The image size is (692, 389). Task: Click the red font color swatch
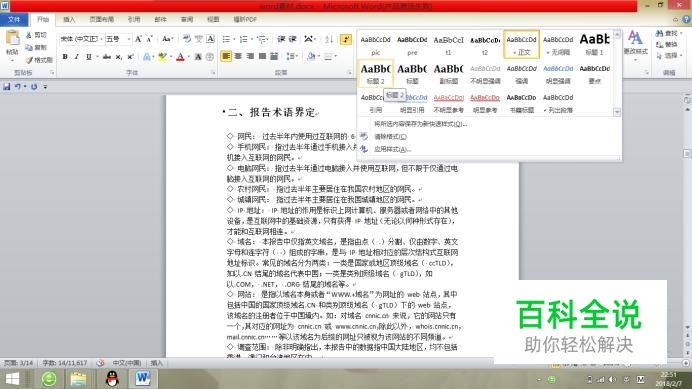point(180,57)
